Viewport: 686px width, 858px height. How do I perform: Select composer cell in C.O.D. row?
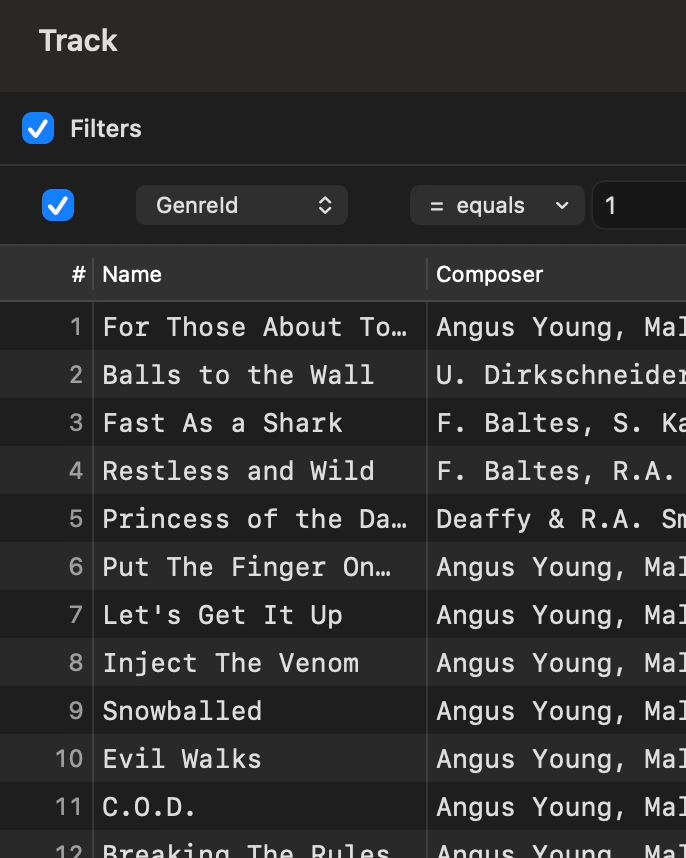click(x=556, y=807)
